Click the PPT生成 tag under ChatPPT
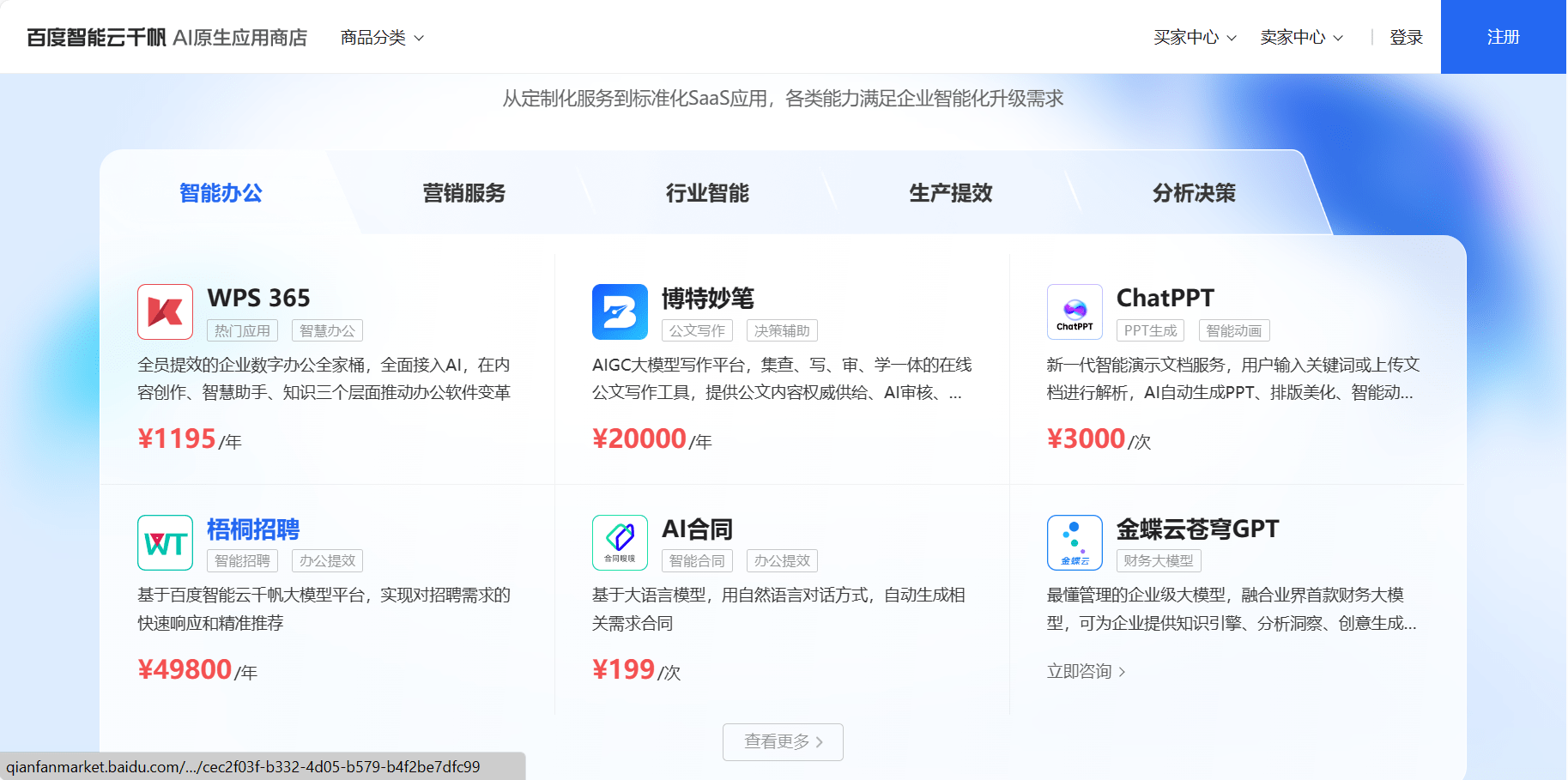Image resolution: width=1568 pixels, height=780 pixels. coord(1150,330)
